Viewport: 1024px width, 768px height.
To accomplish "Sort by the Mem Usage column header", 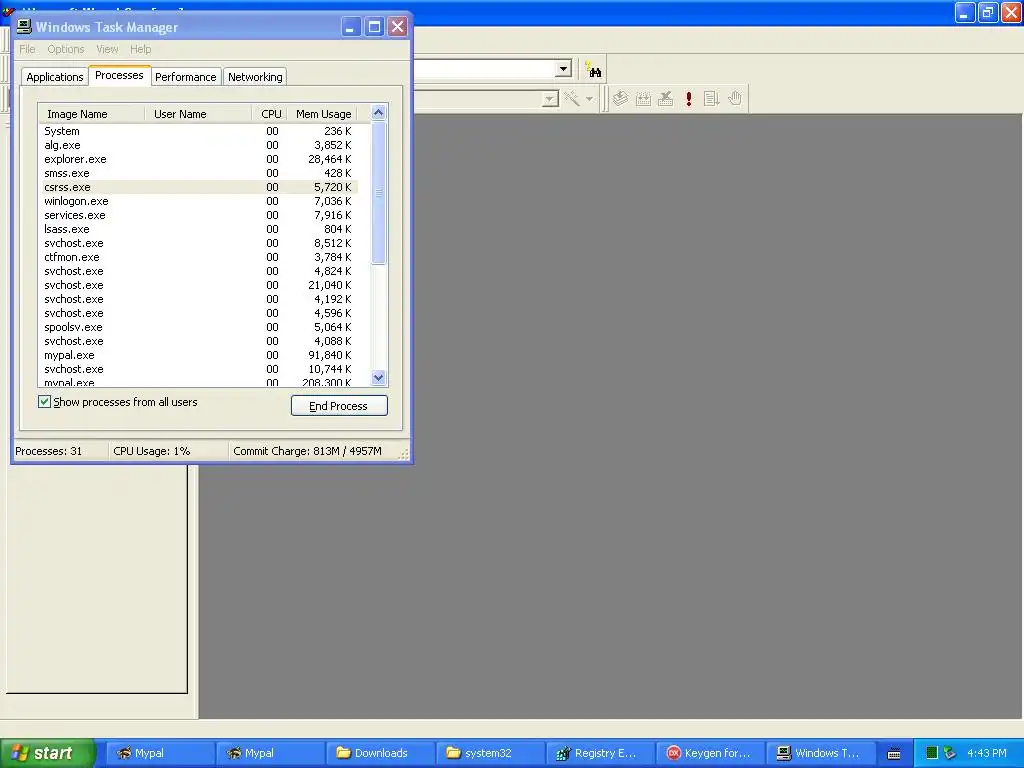I will pyautogui.click(x=323, y=114).
